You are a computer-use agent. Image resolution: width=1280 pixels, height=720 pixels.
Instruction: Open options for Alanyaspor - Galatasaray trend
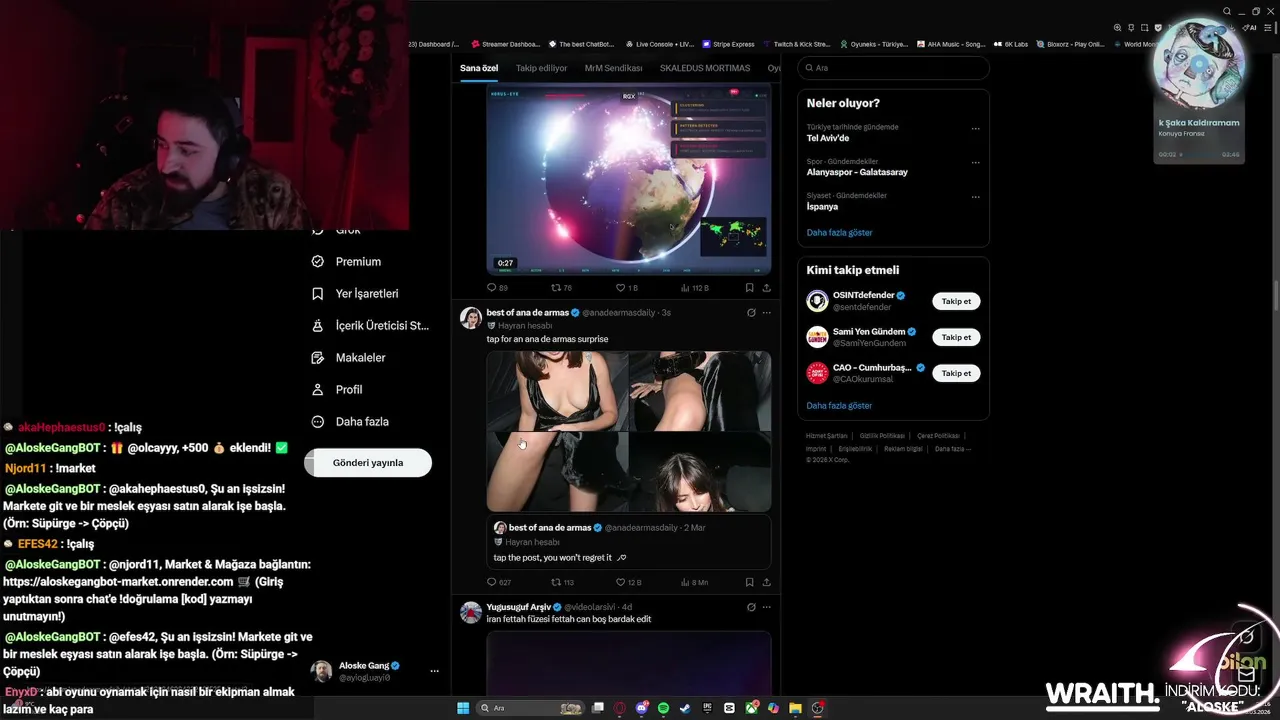pyautogui.click(x=975, y=162)
